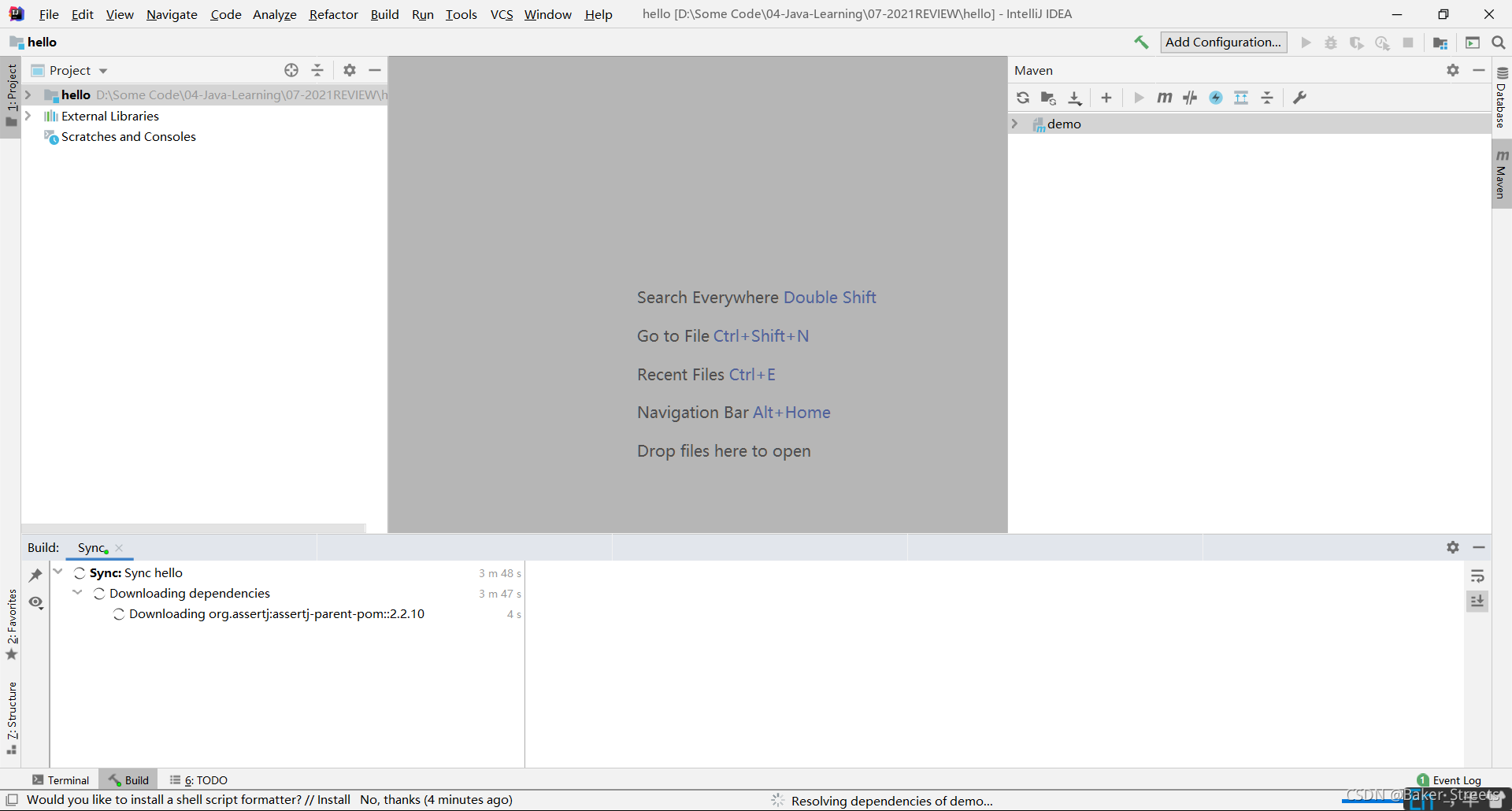Screen dimensions: 1512x811
Task: Open the File menu
Action: click(49, 14)
